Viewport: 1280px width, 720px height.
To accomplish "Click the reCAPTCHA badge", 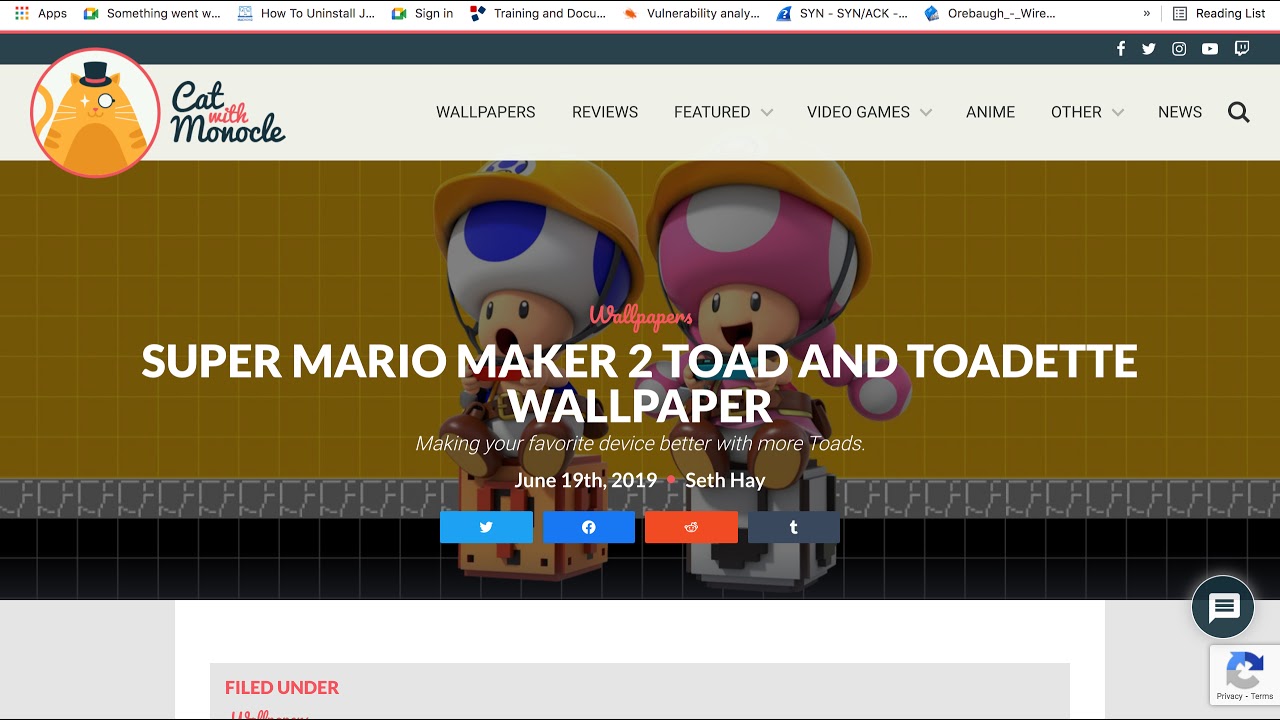I will tap(1245, 675).
